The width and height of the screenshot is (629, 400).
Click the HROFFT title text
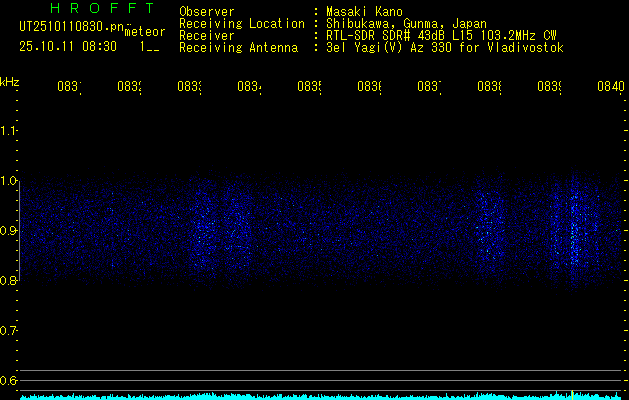[102, 8]
